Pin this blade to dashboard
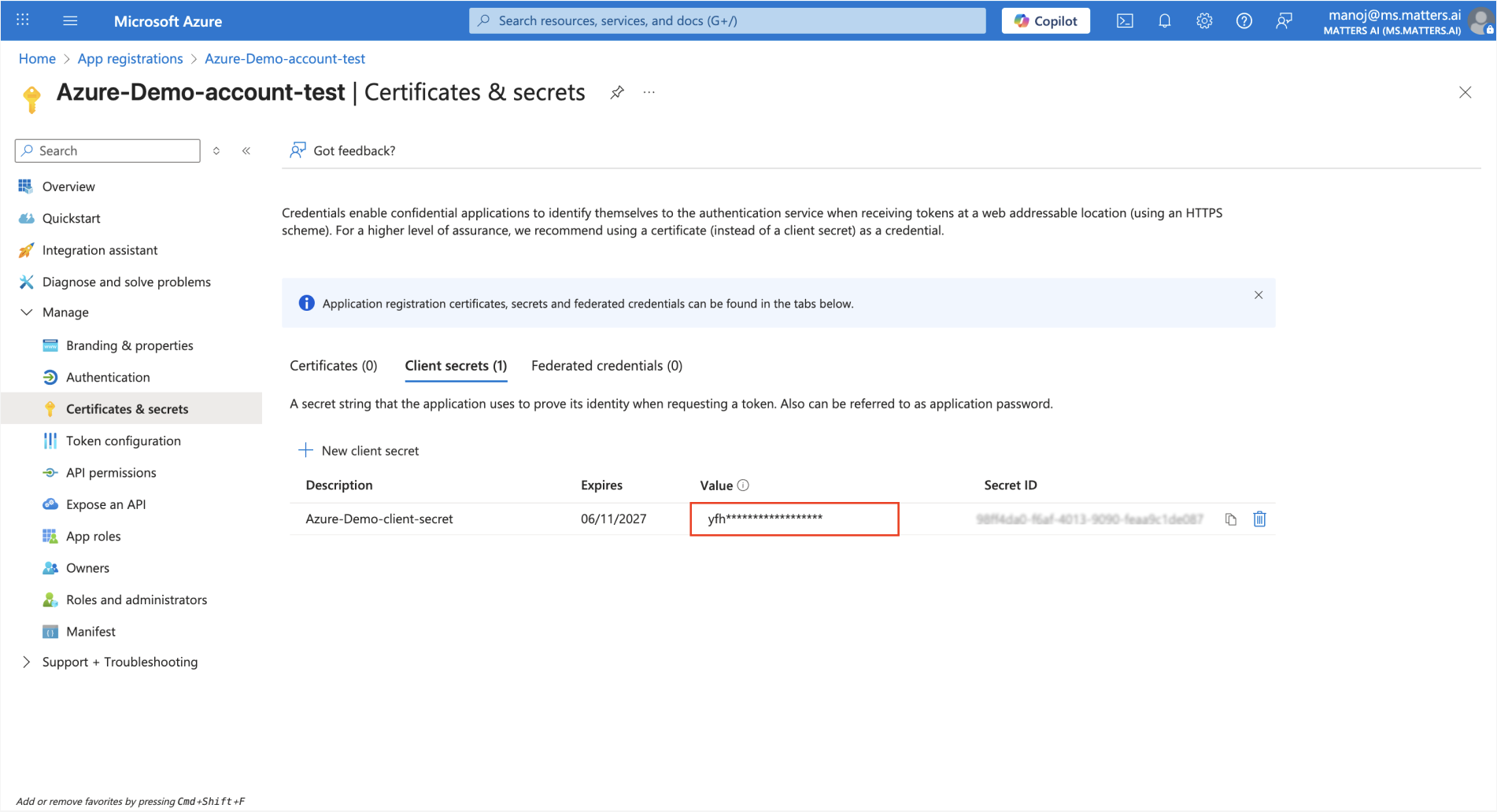 tap(617, 92)
